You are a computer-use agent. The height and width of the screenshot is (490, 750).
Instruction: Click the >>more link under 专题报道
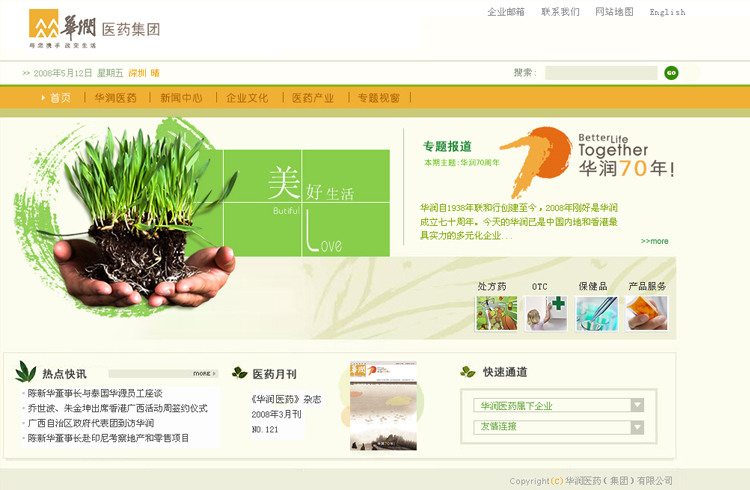(654, 241)
